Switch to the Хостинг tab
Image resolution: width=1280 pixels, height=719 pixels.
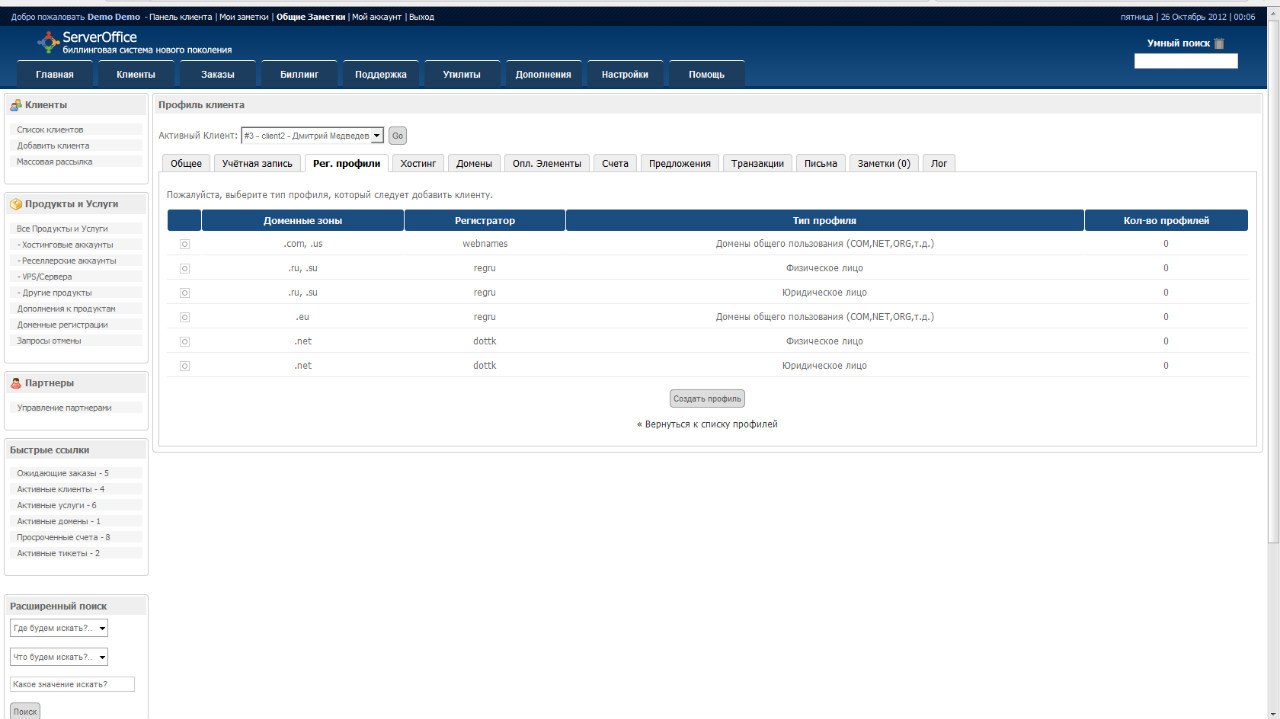point(417,164)
